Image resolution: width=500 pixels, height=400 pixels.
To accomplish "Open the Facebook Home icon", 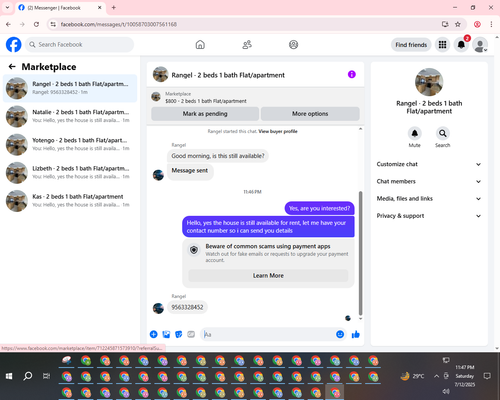I will 200,45.
